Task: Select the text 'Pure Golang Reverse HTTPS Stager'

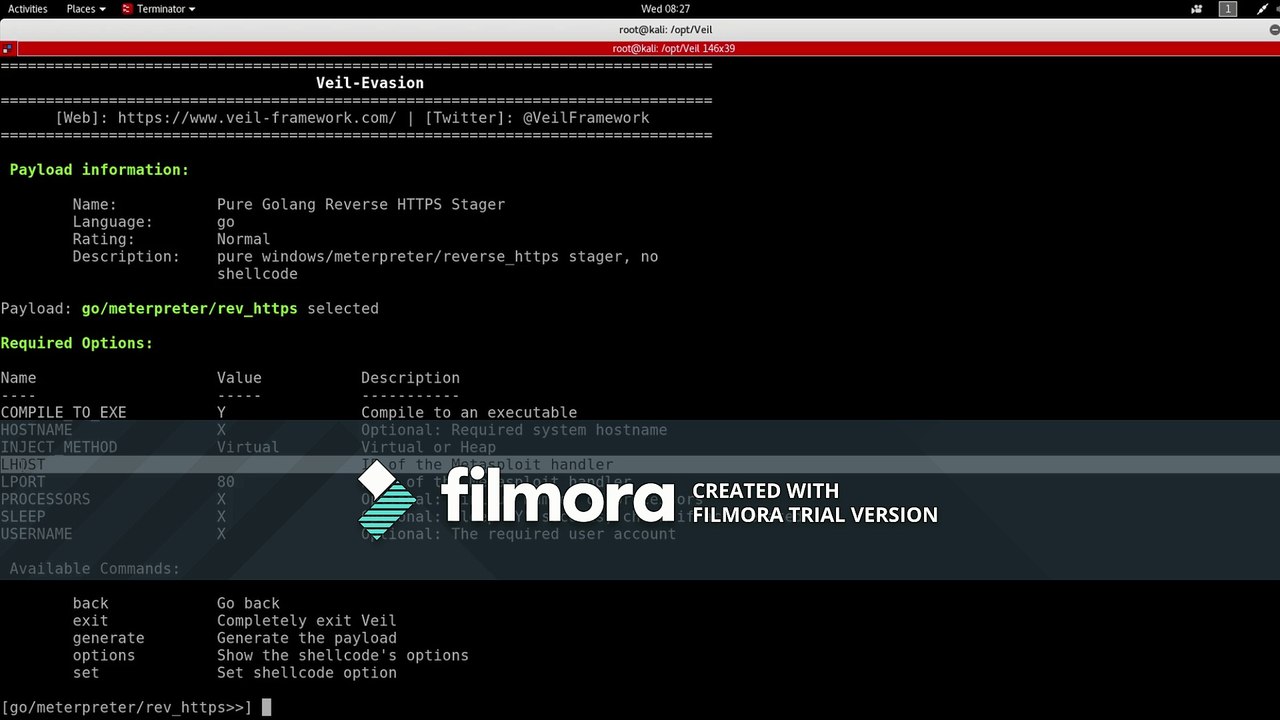Action: pos(361,205)
